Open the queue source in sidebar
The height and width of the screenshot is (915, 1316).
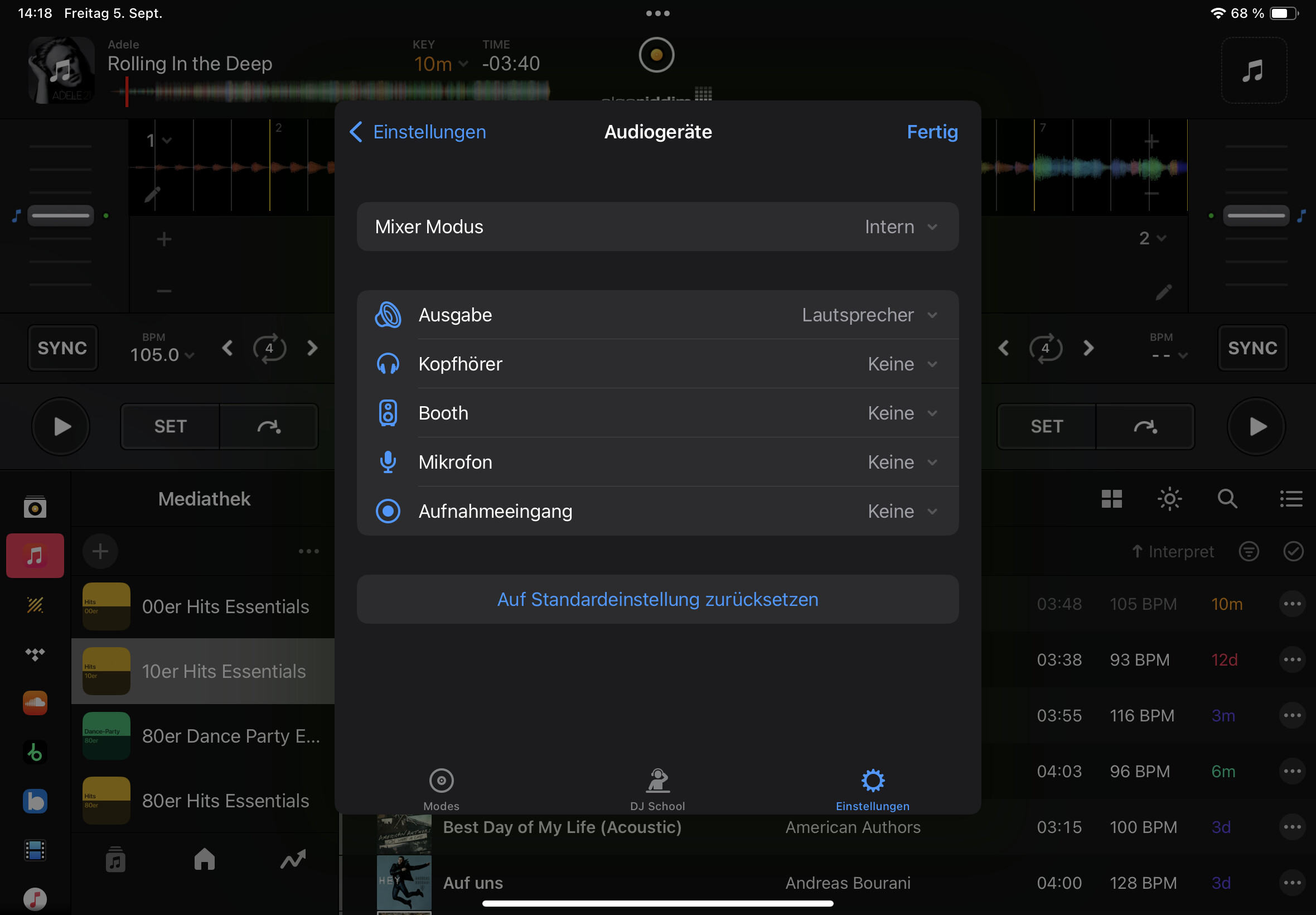click(35, 507)
